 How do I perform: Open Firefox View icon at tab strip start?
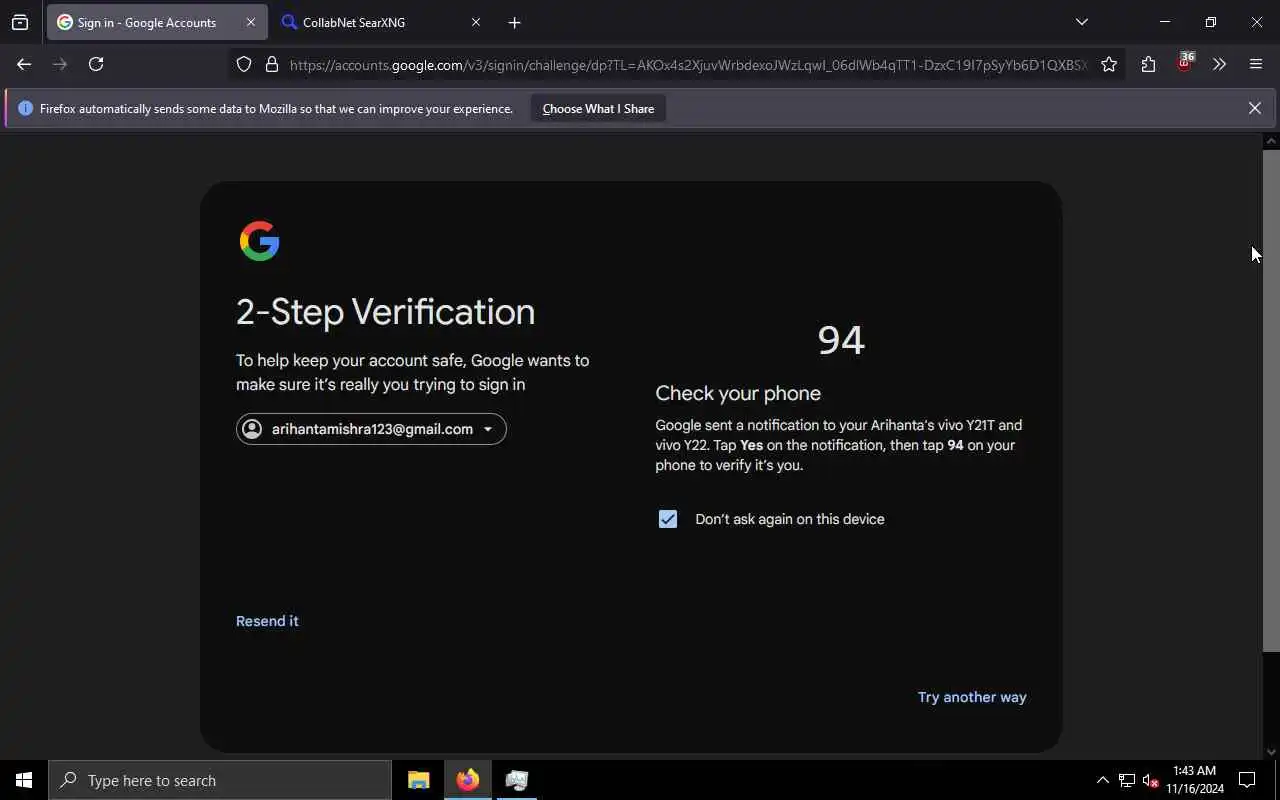(20, 22)
